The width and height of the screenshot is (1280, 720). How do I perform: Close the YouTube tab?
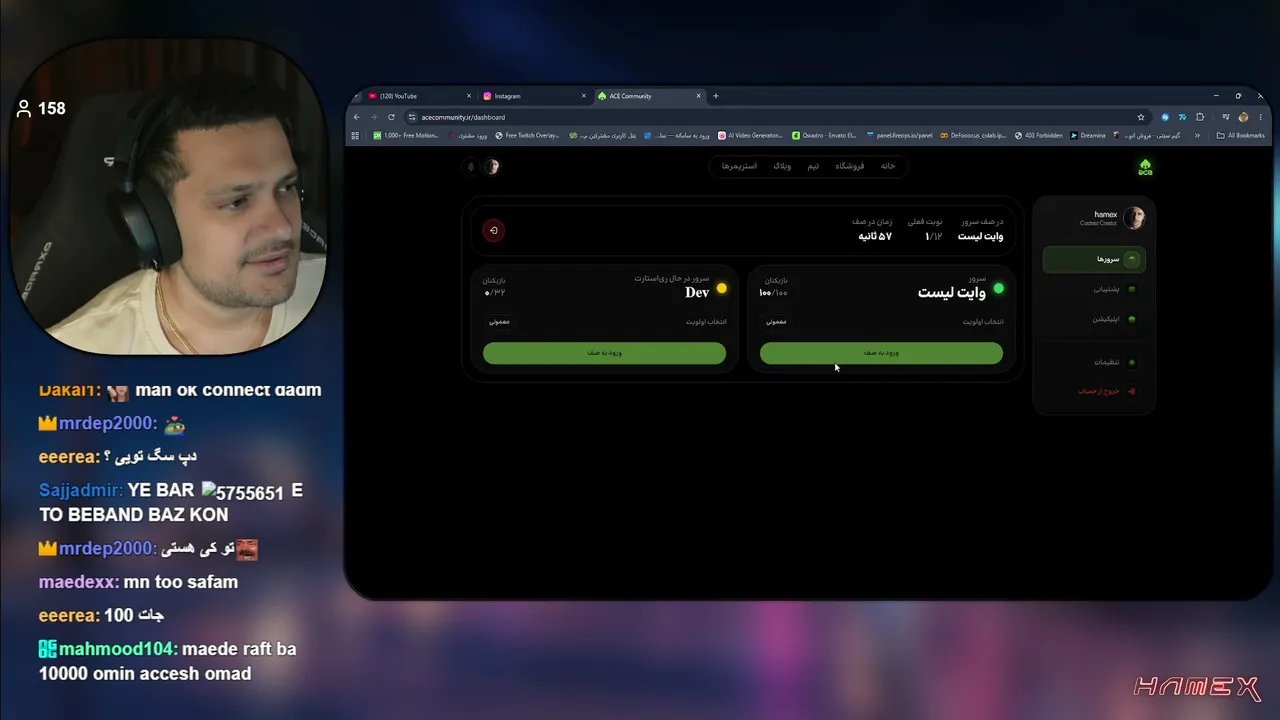(470, 96)
